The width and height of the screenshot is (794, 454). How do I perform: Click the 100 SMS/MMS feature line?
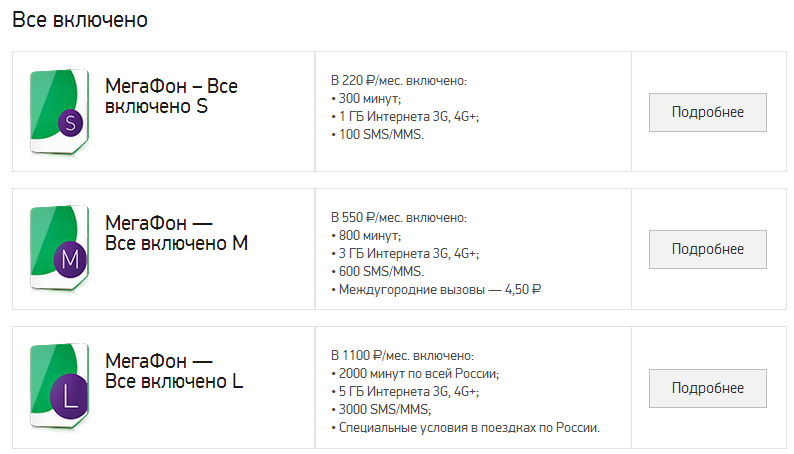click(377, 134)
